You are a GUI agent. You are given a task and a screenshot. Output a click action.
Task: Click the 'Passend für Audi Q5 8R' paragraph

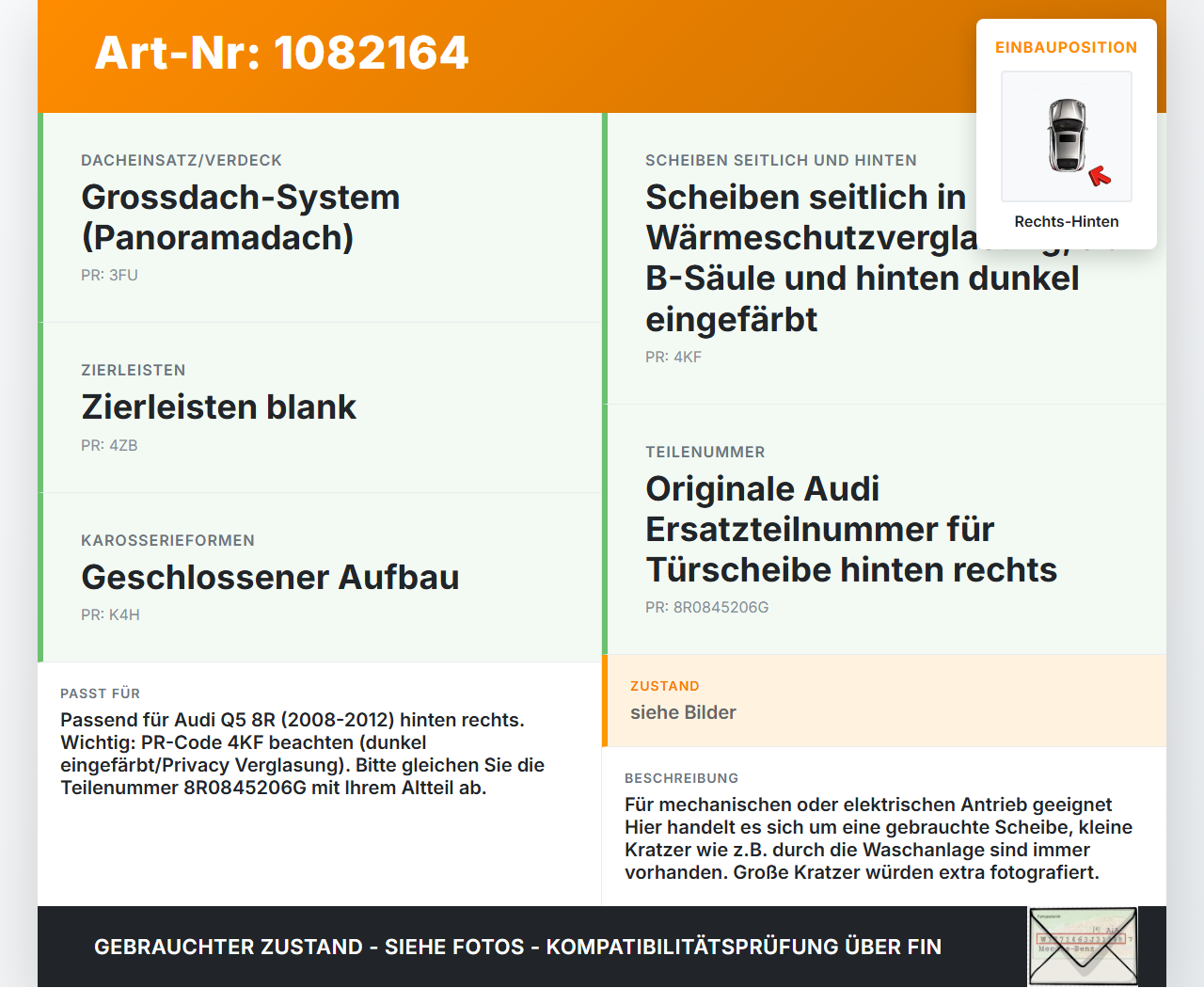[x=303, y=754]
